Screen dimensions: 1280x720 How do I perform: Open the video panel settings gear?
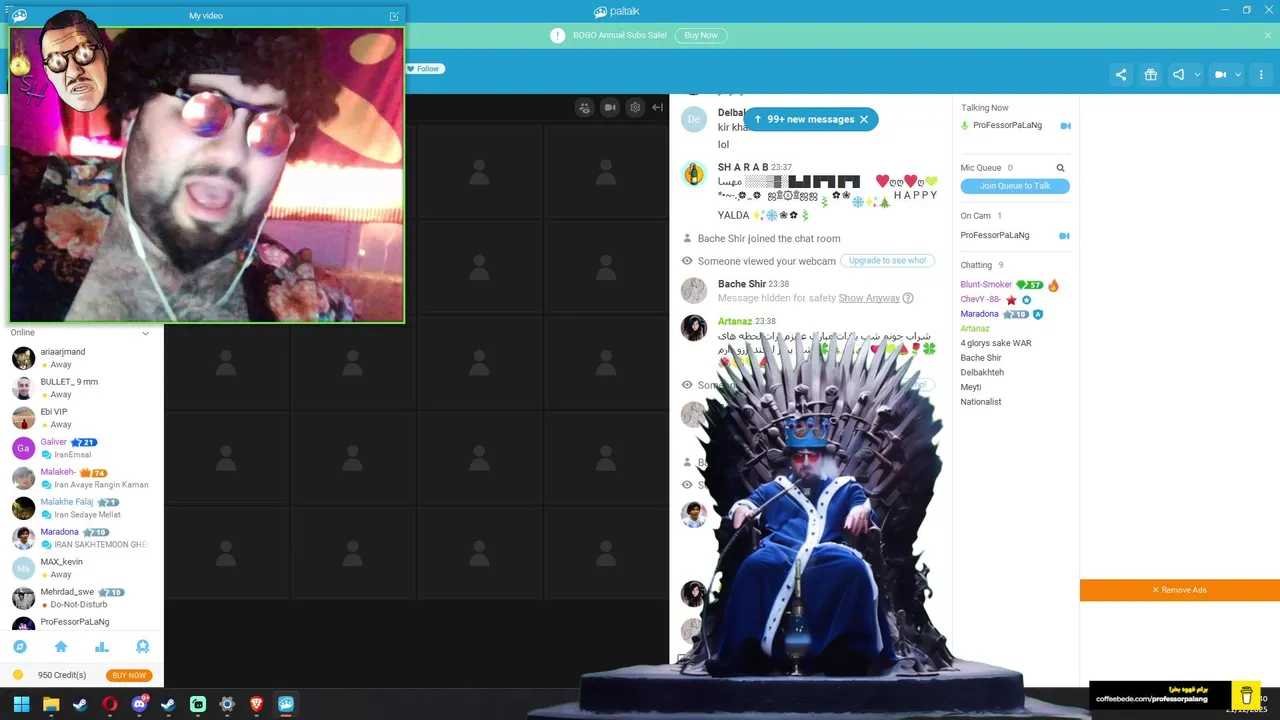tap(635, 107)
